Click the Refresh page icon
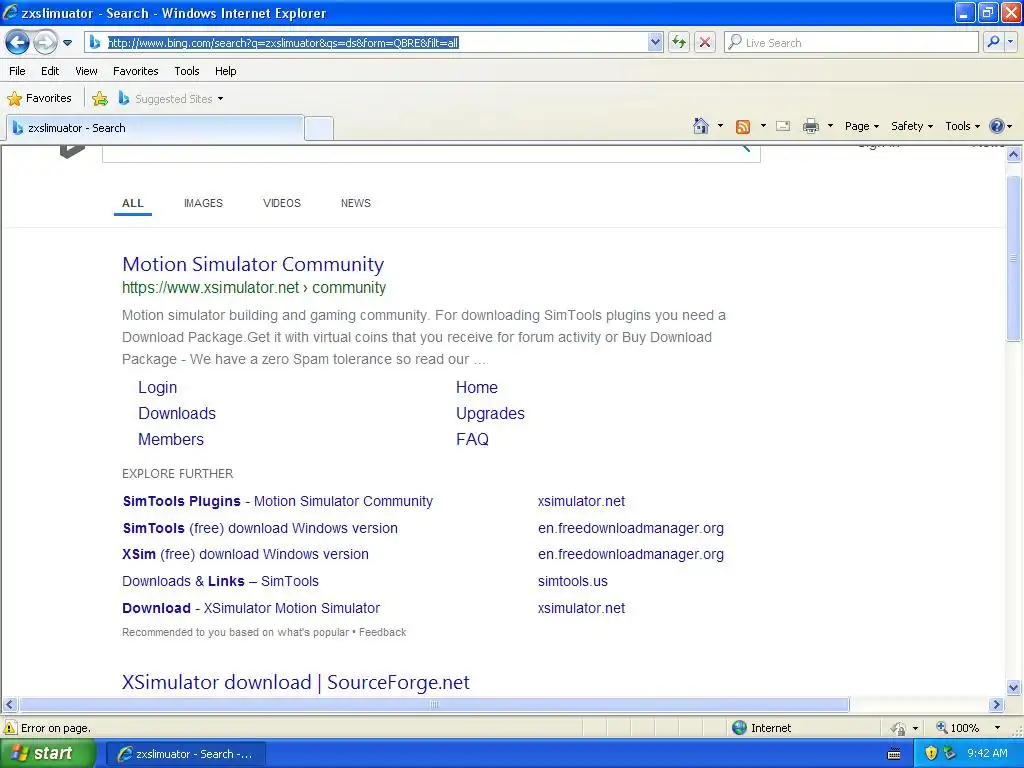The height and width of the screenshot is (768, 1024). [679, 42]
